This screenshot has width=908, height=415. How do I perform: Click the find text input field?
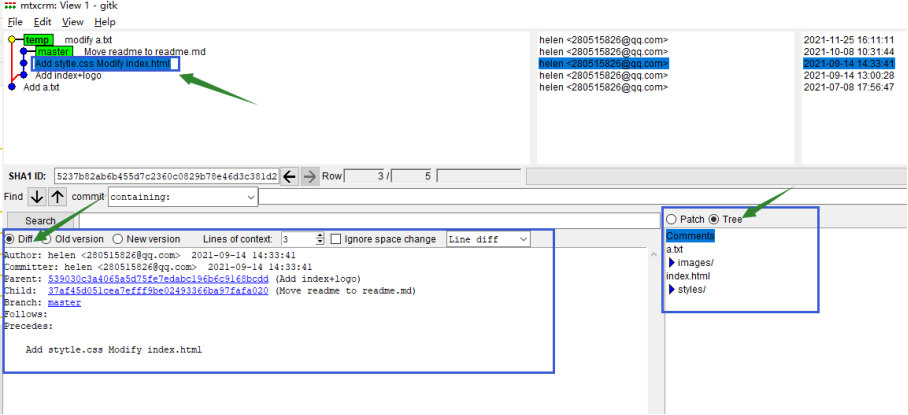click(583, 197)
